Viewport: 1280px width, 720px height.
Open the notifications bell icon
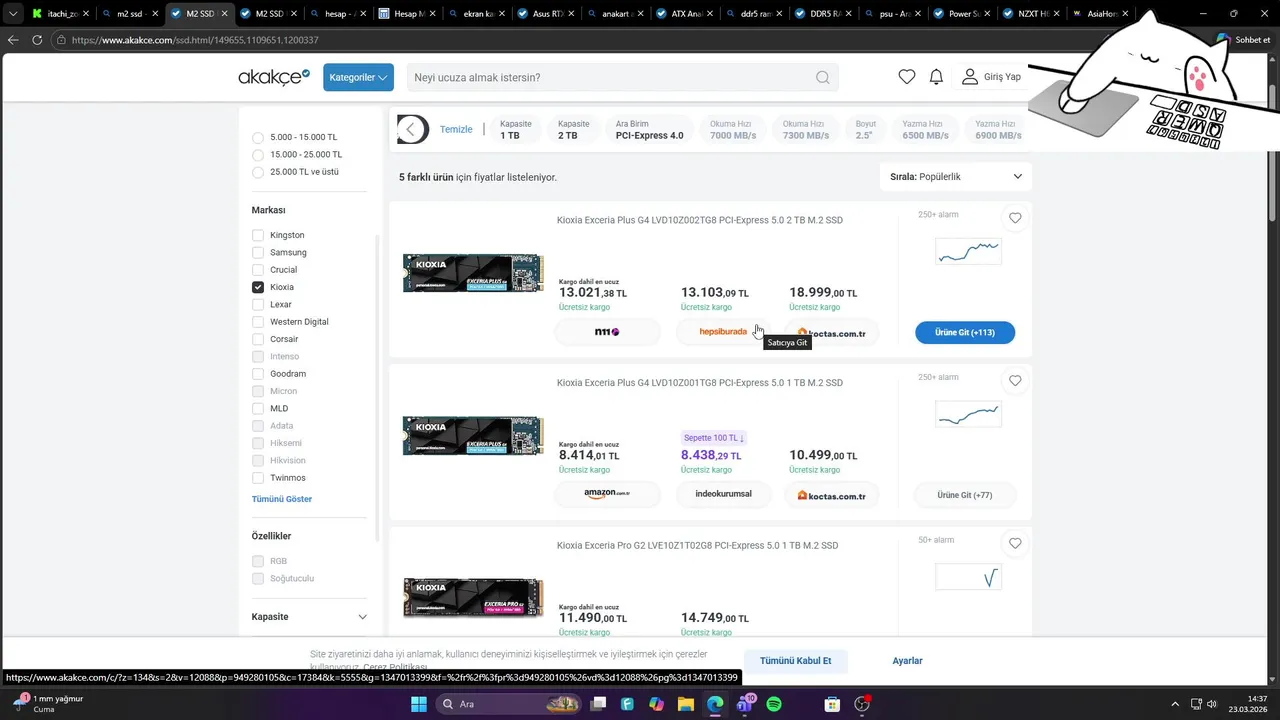[936, 77]
